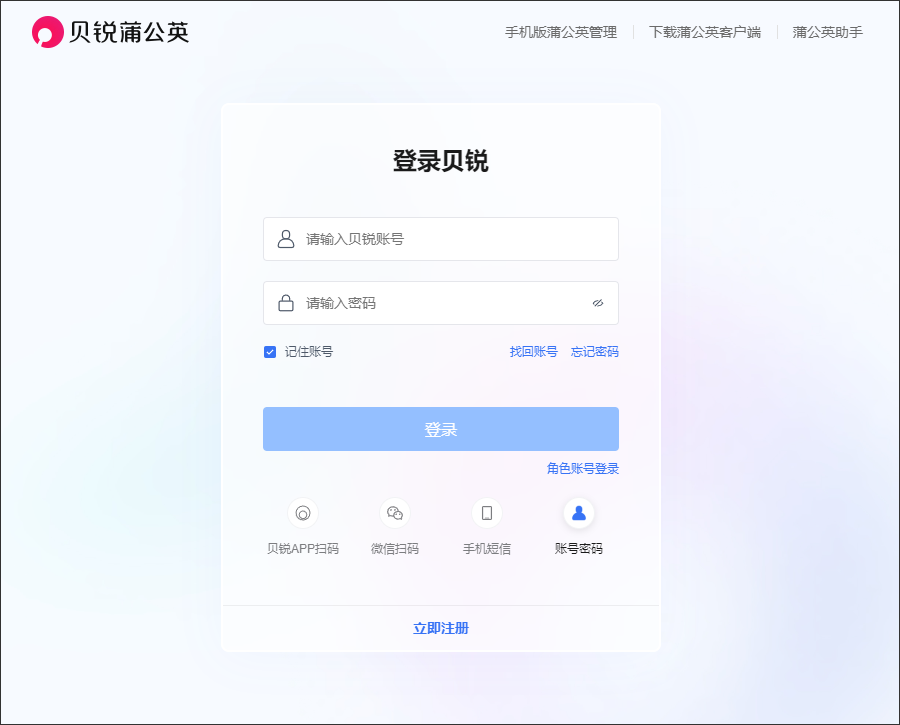Image resolution: width=900 pixels, height=725 pixels.
Task: Select 微信扫码 WeChat login icon
Action: [x=395, y=513]
